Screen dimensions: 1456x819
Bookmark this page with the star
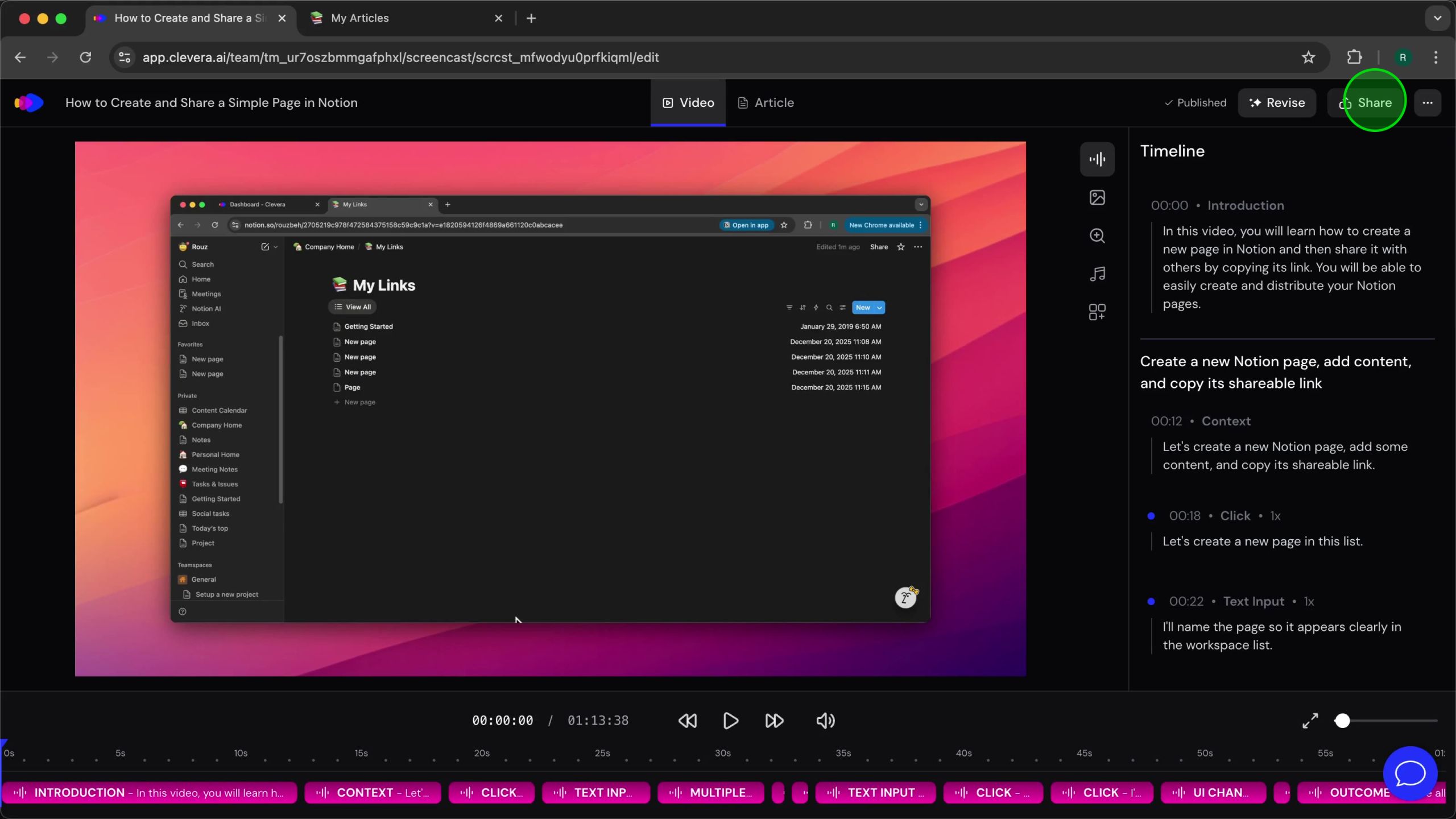tap(1309, 57)
